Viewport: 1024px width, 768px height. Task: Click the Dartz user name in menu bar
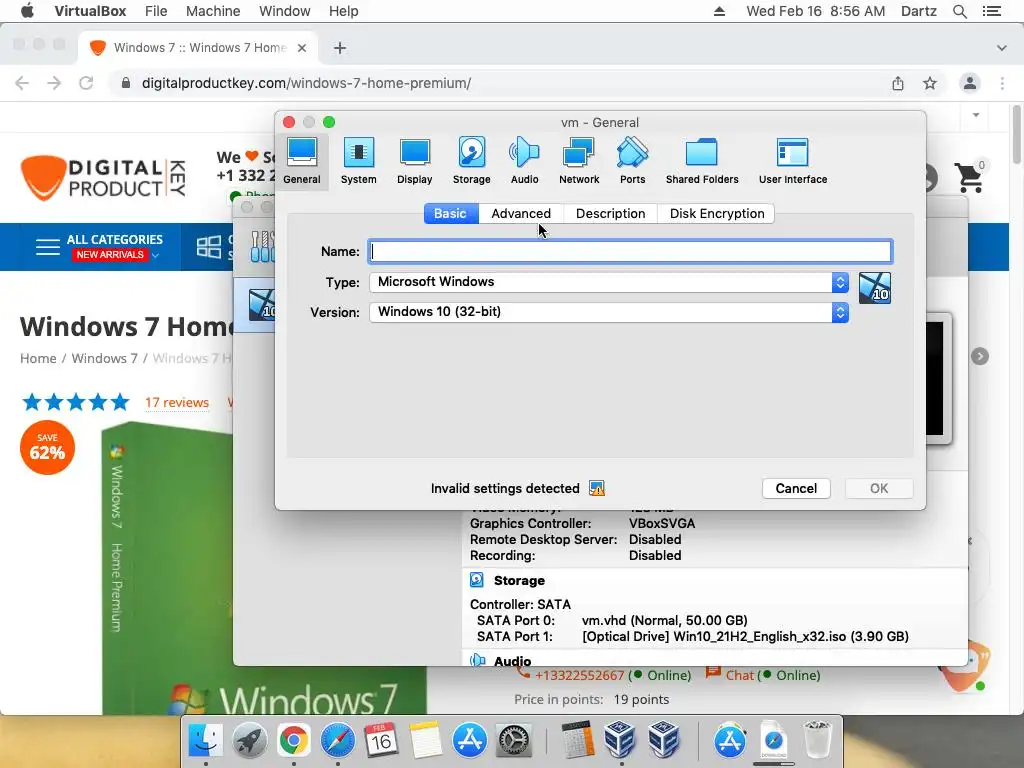click(x=918, y=11)
